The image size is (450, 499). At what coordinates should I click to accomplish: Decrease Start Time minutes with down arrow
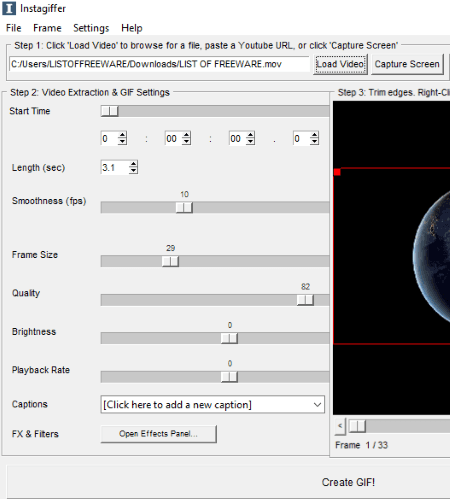(186, 142)
